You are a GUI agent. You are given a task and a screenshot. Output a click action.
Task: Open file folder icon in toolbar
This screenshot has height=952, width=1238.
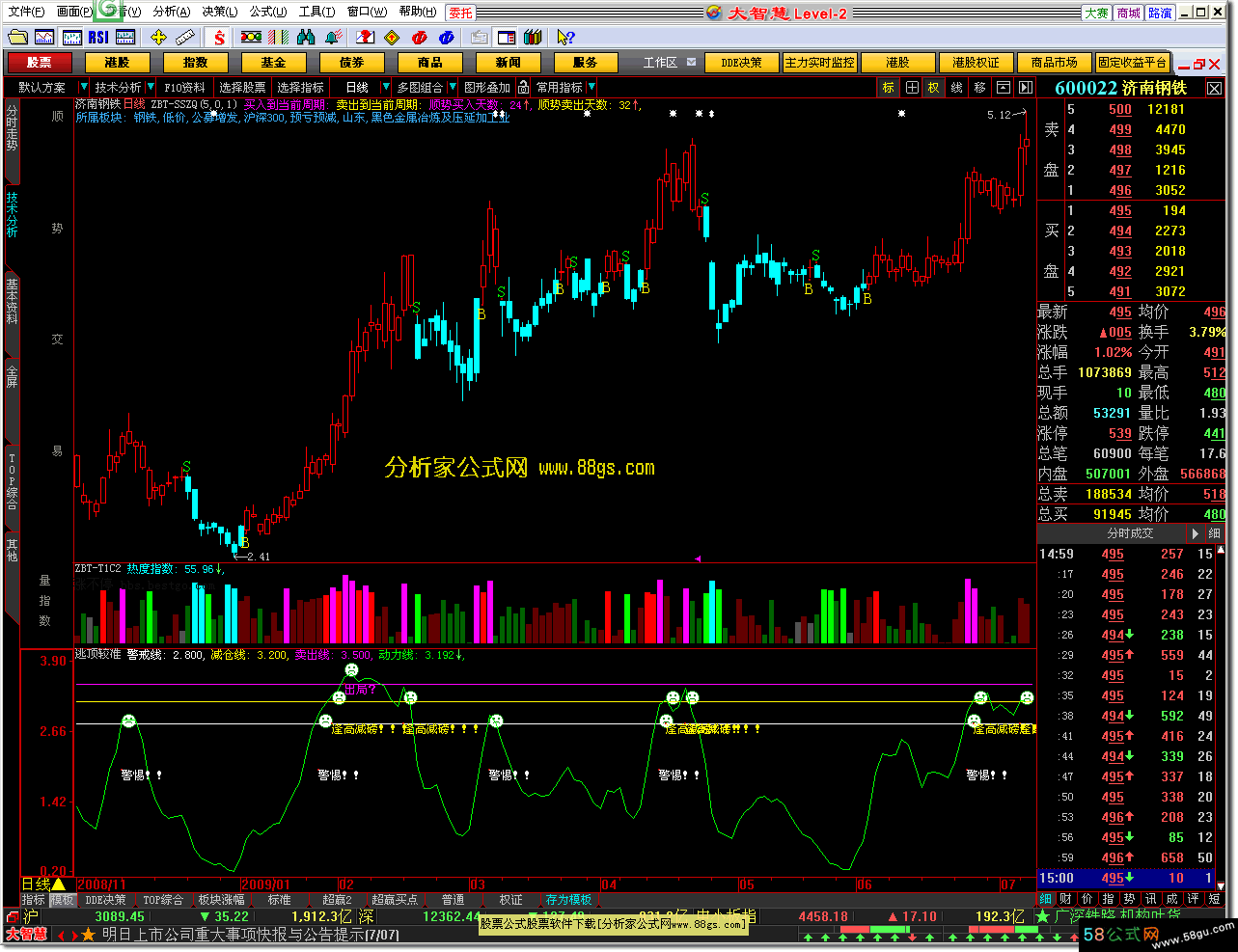click(16, 38)
